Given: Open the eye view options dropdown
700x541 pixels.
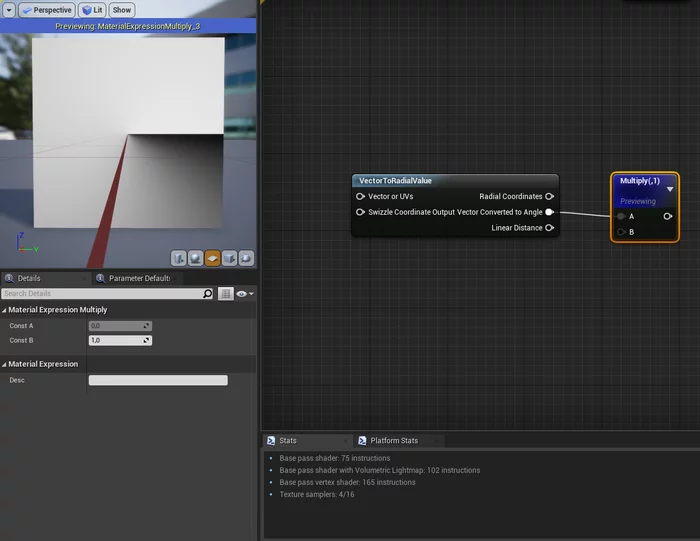Looking at the screenshot, I should click(245, 293).
